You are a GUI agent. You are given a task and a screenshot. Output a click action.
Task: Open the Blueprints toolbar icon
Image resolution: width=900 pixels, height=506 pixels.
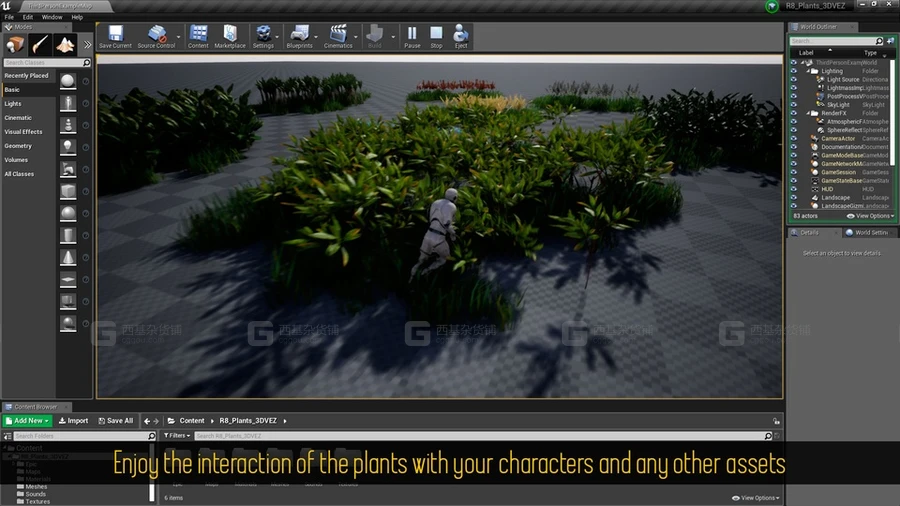[299, 36]
